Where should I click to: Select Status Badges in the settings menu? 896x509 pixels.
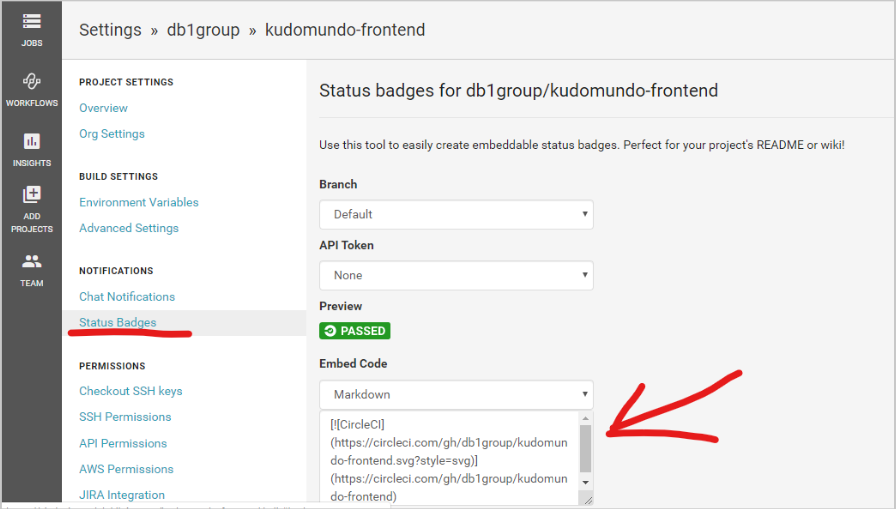(118, 322)
